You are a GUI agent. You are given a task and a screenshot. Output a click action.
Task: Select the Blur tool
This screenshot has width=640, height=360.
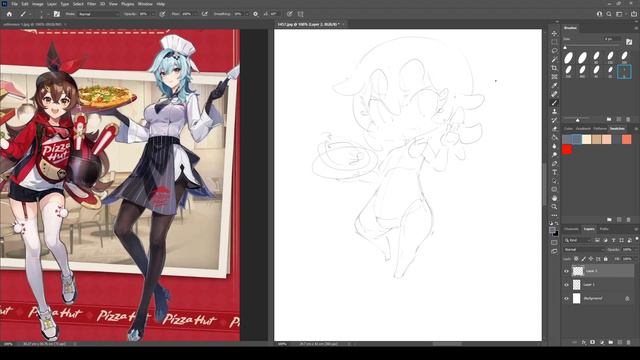[x=554, y=146]
